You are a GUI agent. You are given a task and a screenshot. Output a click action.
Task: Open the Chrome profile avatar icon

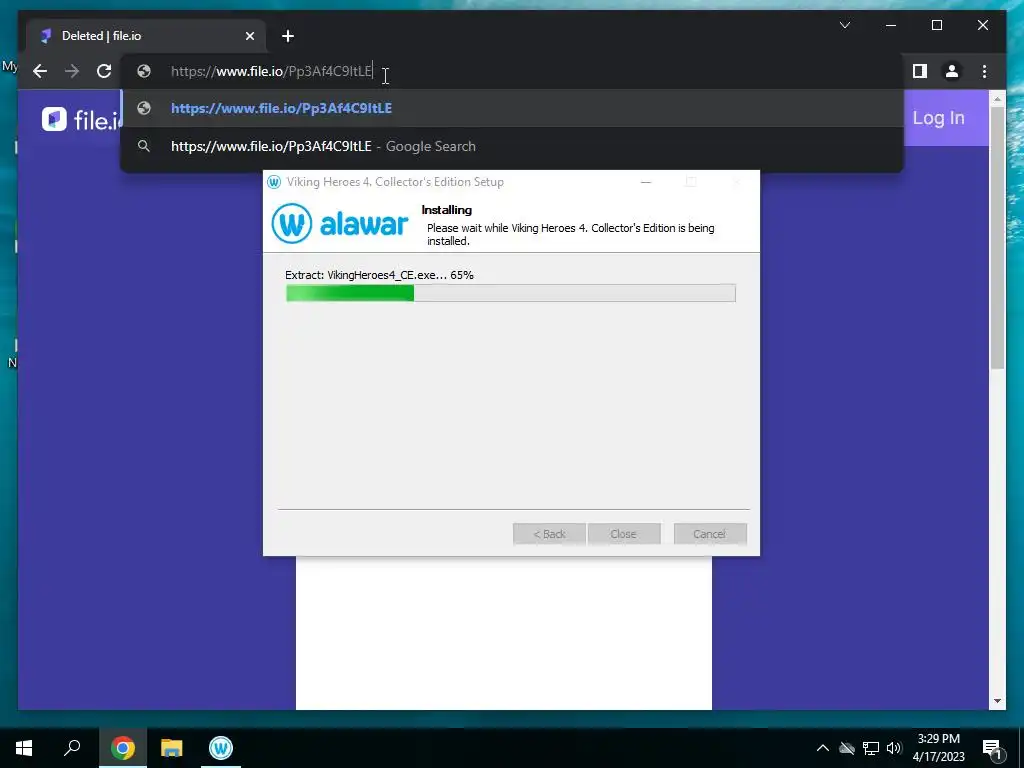click(x=952, y=71)
